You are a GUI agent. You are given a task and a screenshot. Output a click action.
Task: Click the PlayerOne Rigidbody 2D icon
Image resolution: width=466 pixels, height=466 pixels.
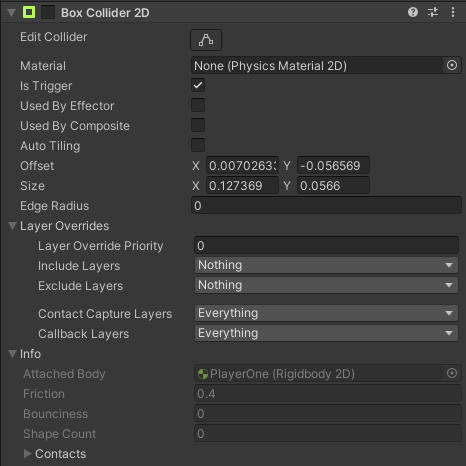tap(203, 374)
